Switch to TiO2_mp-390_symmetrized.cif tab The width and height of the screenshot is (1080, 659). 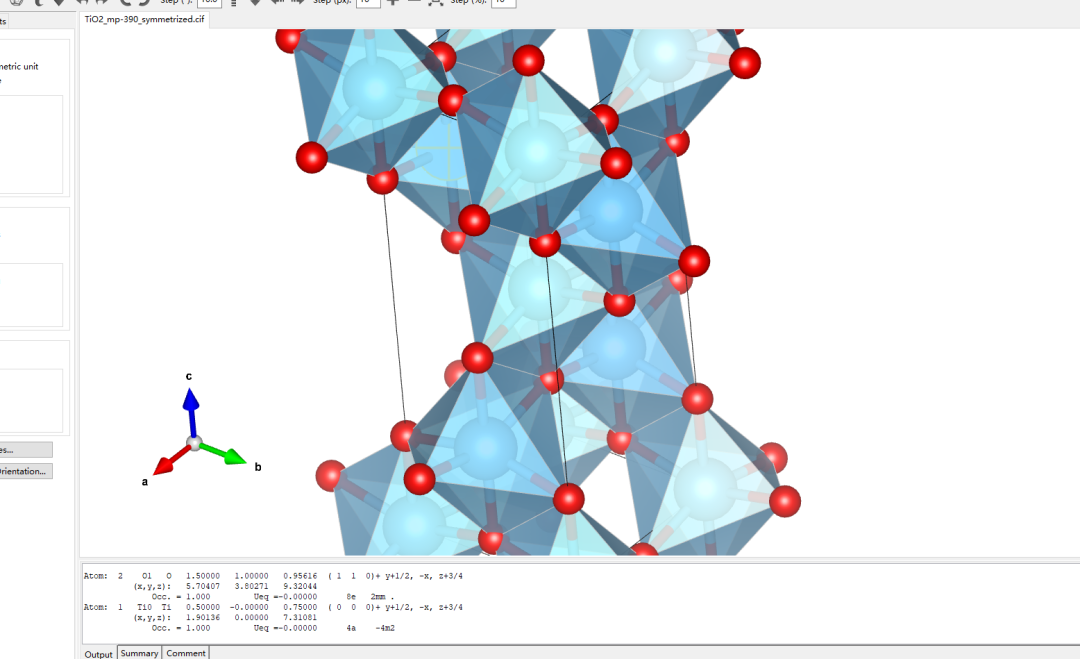pyautogui.click(x=145, y=19)
